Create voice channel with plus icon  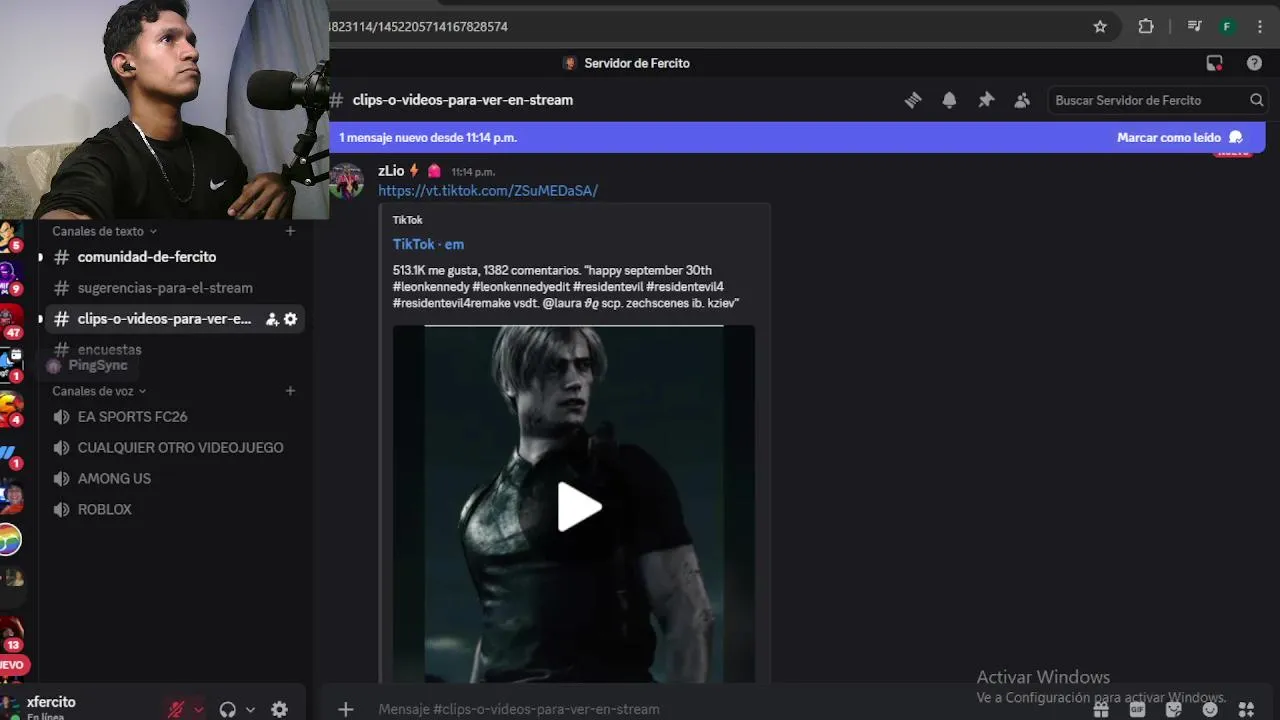pyautogui.click(x=290, y=391)
